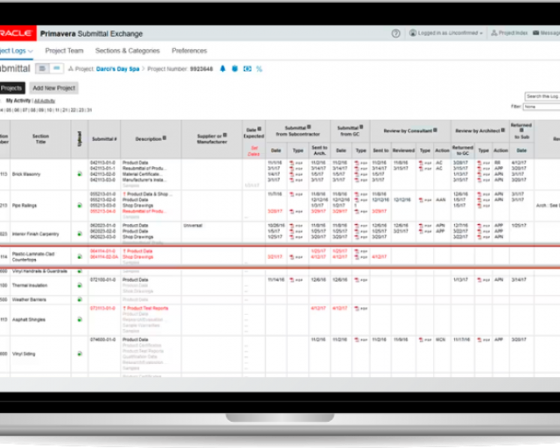
Task: Open Thermal Insulation's Review by Architect PDF
Action: coord(483,280)
